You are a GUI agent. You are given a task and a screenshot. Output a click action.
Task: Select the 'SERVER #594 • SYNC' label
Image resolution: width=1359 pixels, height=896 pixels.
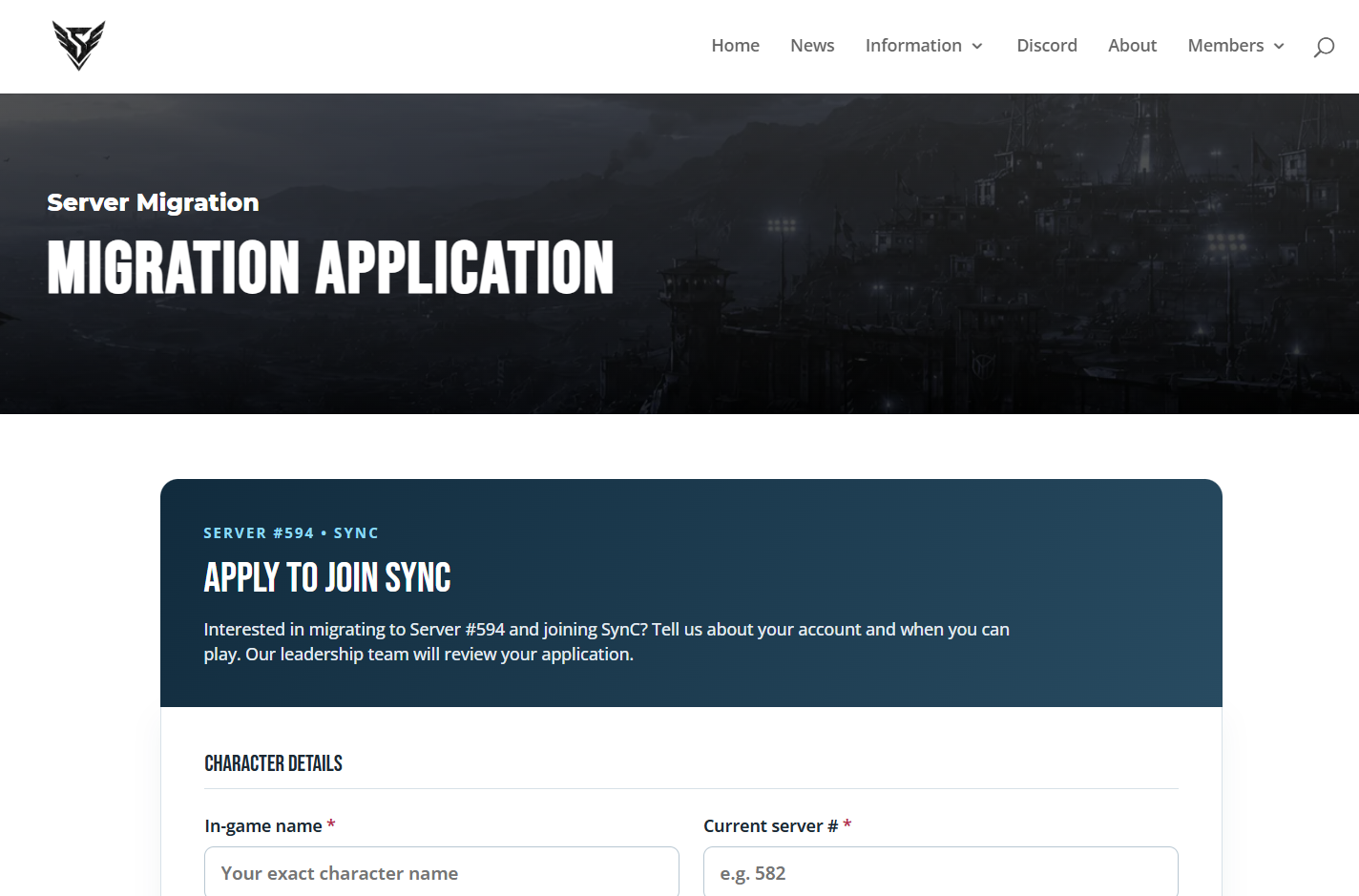tap(291, 533)
